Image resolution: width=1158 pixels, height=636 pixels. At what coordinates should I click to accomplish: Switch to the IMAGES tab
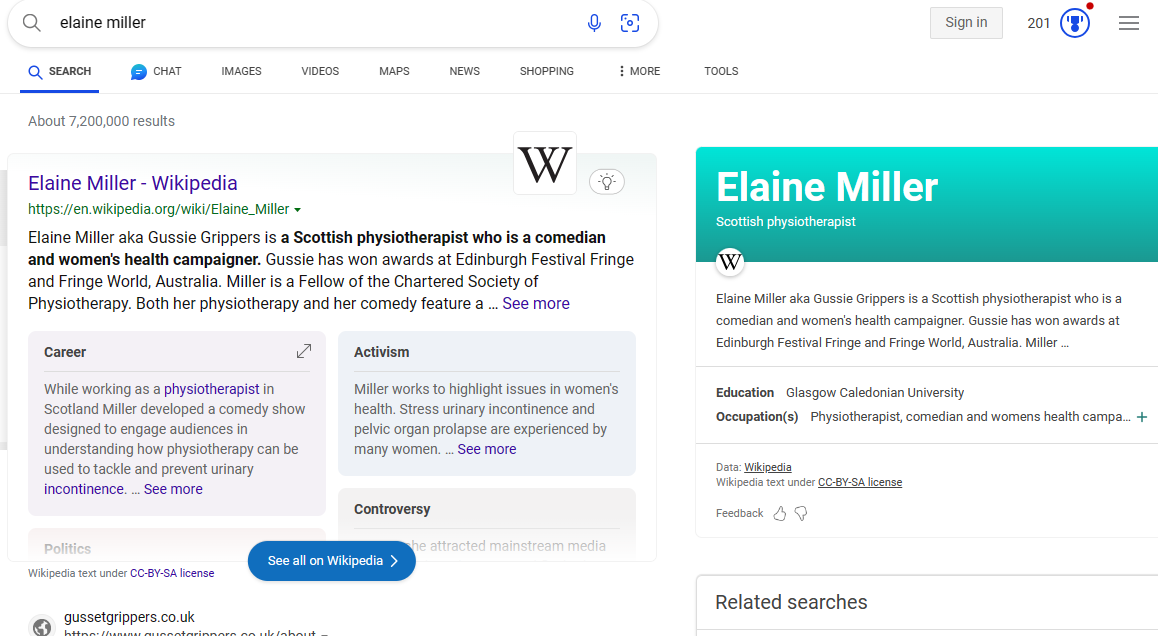[241, 71]
